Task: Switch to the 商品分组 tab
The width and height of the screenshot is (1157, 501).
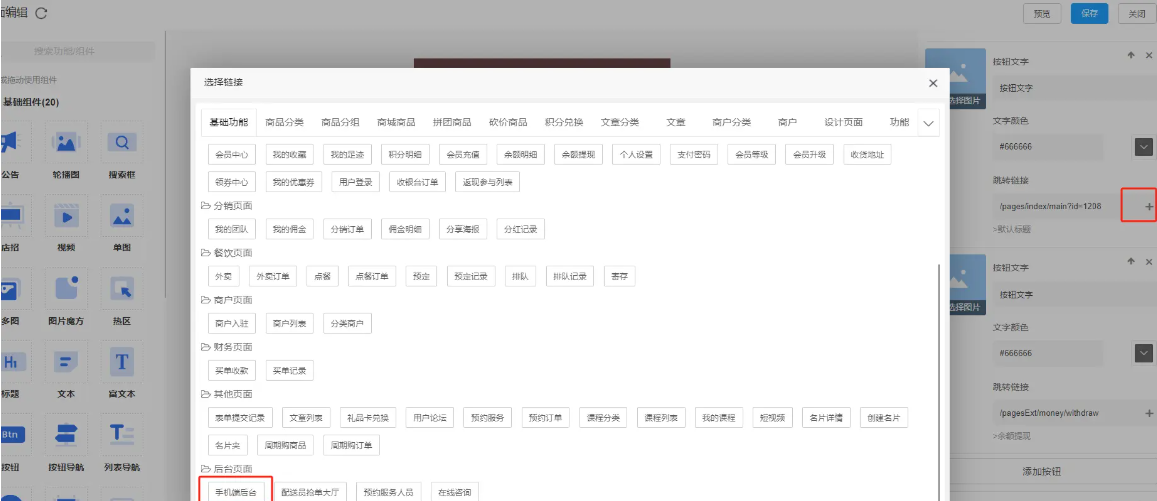Action: click(340, 122)
